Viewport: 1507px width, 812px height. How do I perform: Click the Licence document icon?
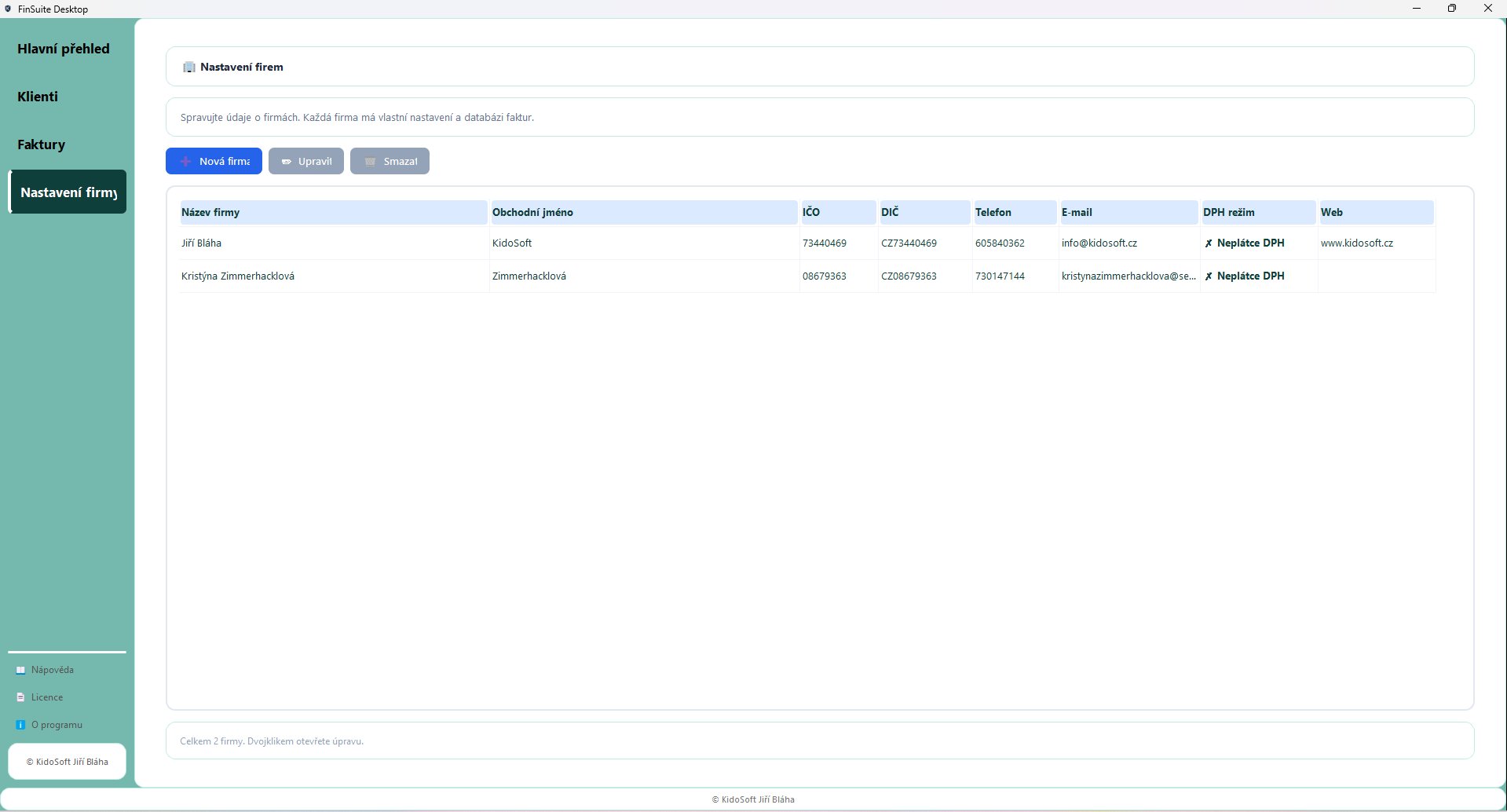pos(21,697)
